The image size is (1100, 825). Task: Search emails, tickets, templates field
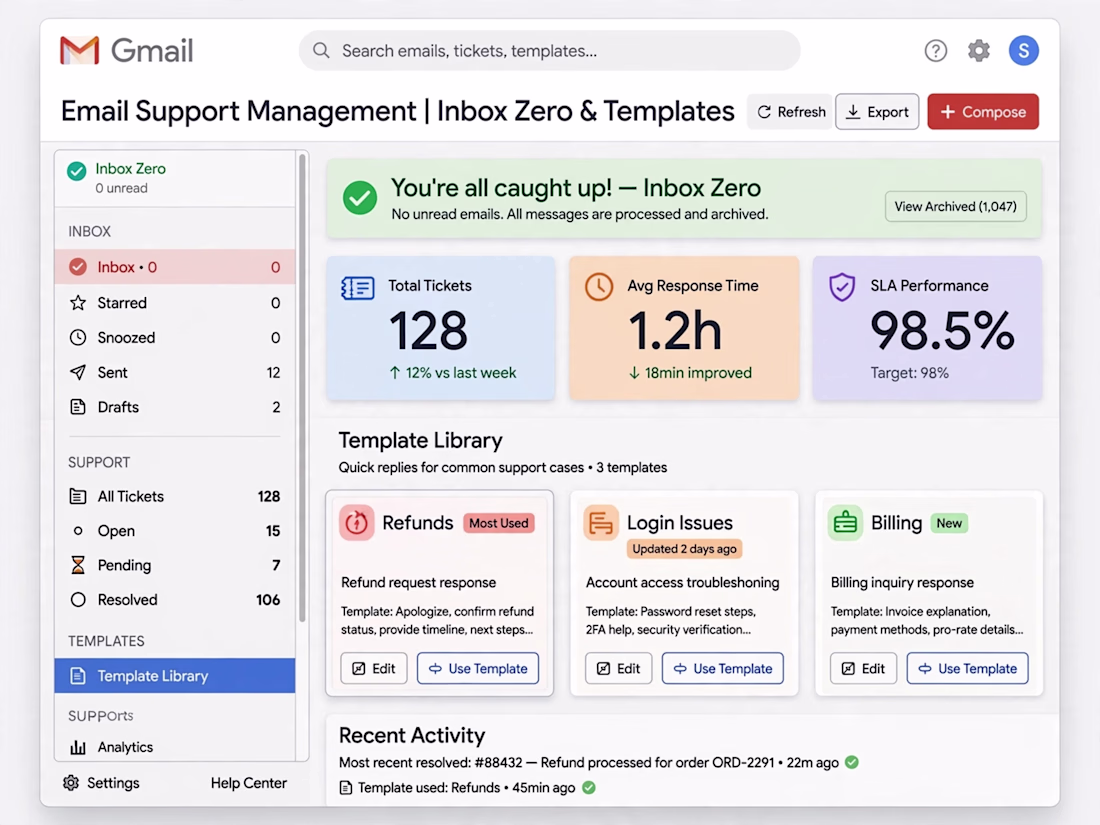coord(549,51)
